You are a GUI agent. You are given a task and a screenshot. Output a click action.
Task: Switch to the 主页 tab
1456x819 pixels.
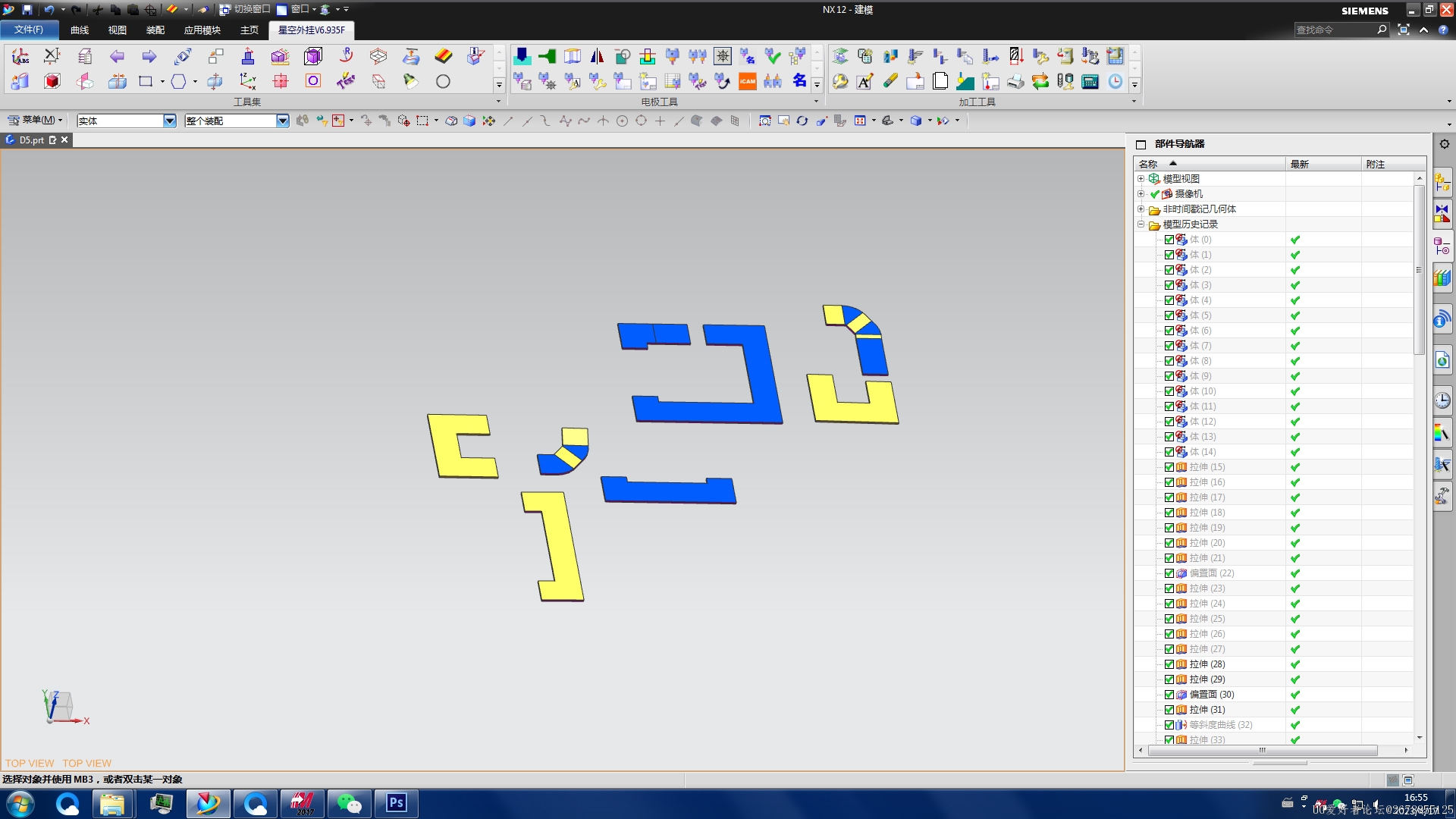pos(249,30)
